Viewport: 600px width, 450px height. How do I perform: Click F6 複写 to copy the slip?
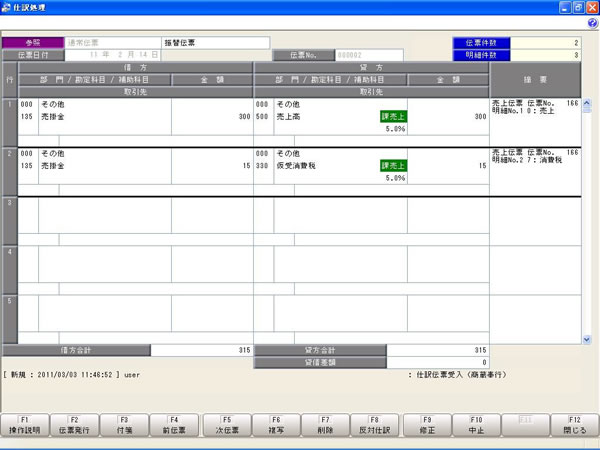pos(276,425)
